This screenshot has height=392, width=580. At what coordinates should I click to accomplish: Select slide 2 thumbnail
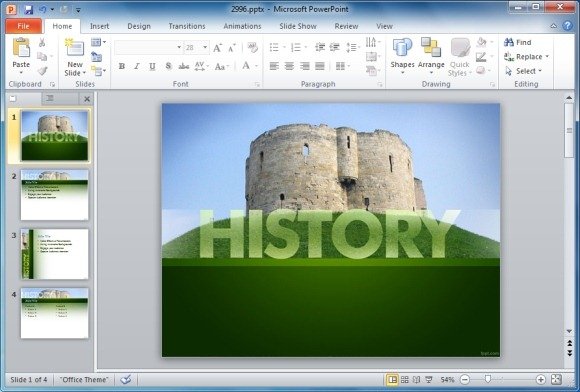click(54, 195)
